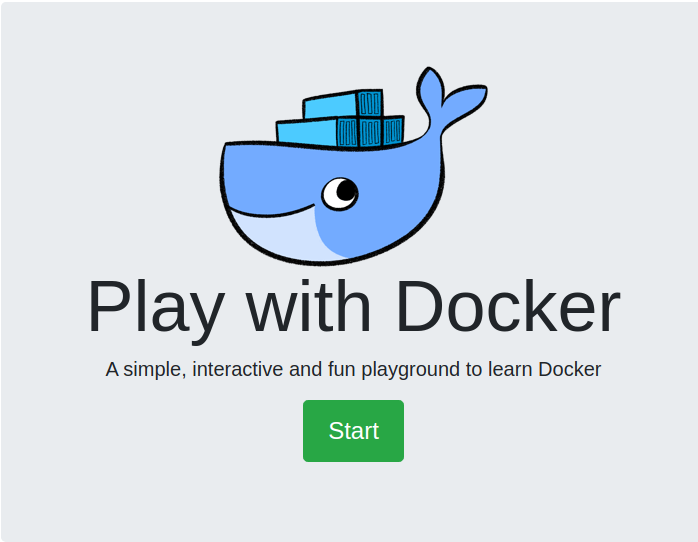Click the Docker whale logo
This screenshot has width=698, height=542.
(x=353, y=166)
